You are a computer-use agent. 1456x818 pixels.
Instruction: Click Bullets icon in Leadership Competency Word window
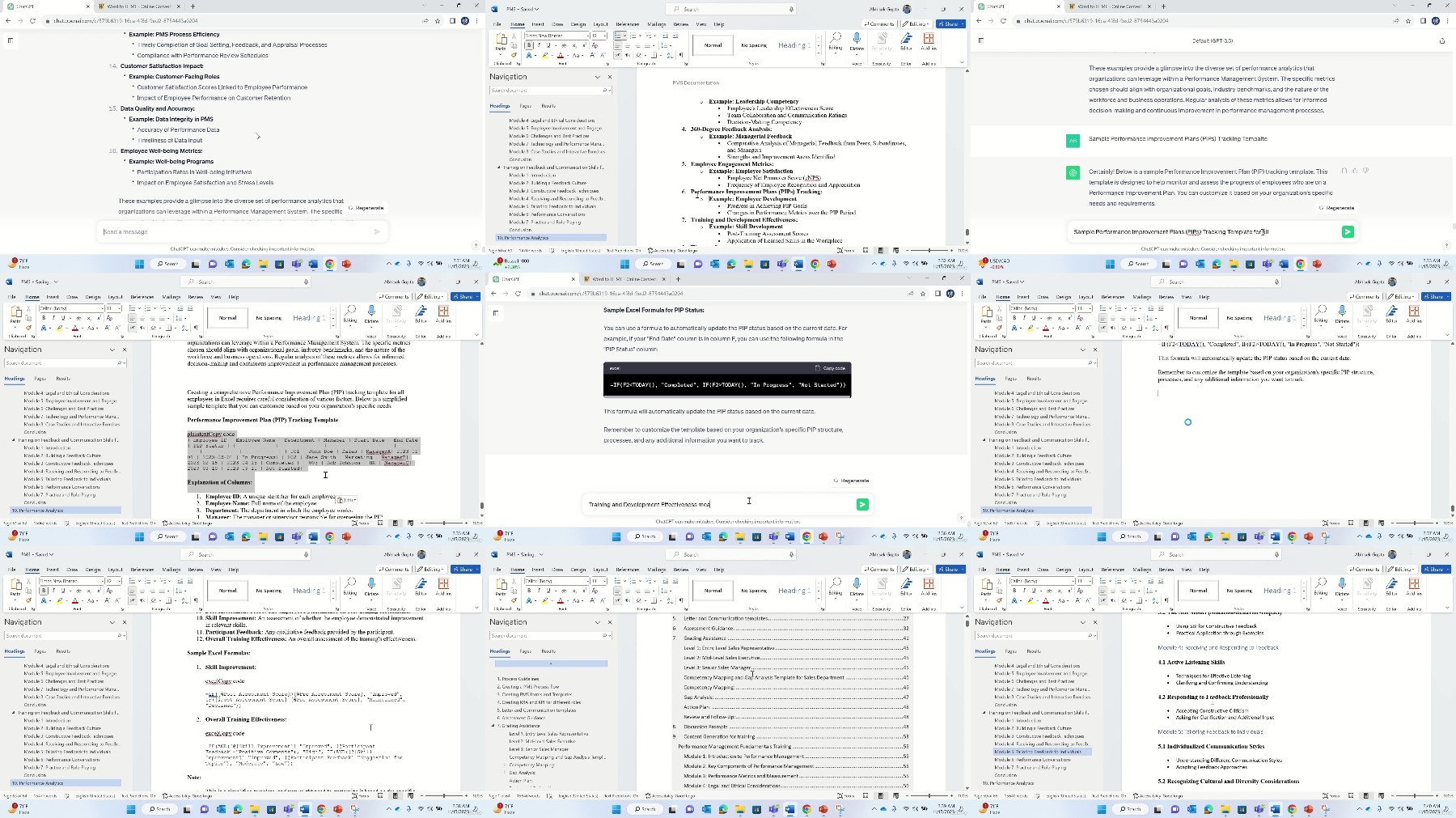pos(617,36)
